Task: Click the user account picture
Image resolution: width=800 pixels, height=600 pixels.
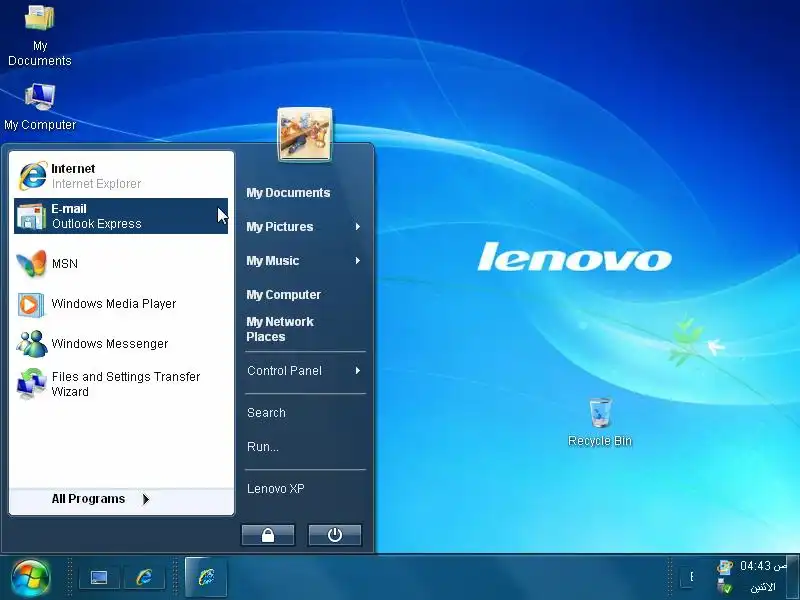Action: pyautogui.click(x=305, y=134)
